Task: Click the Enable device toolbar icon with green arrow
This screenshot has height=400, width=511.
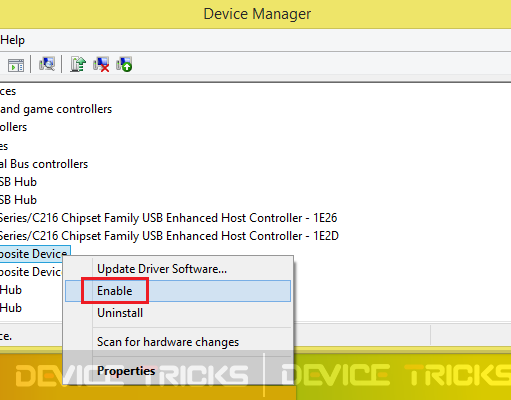Action: pyautogui.click(x=124, y=64)
